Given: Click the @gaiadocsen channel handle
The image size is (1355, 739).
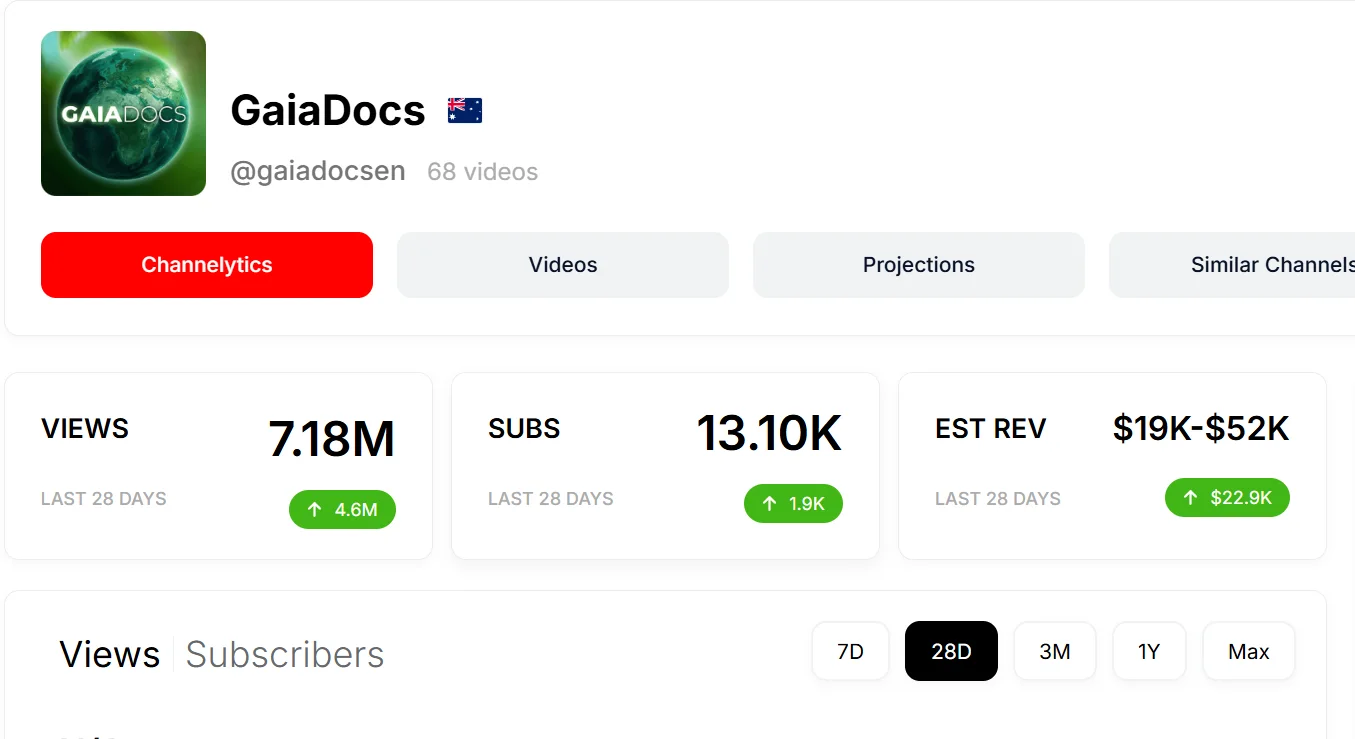Looking at the screenshot, I should pyautogui.click(x=318, y=172).
